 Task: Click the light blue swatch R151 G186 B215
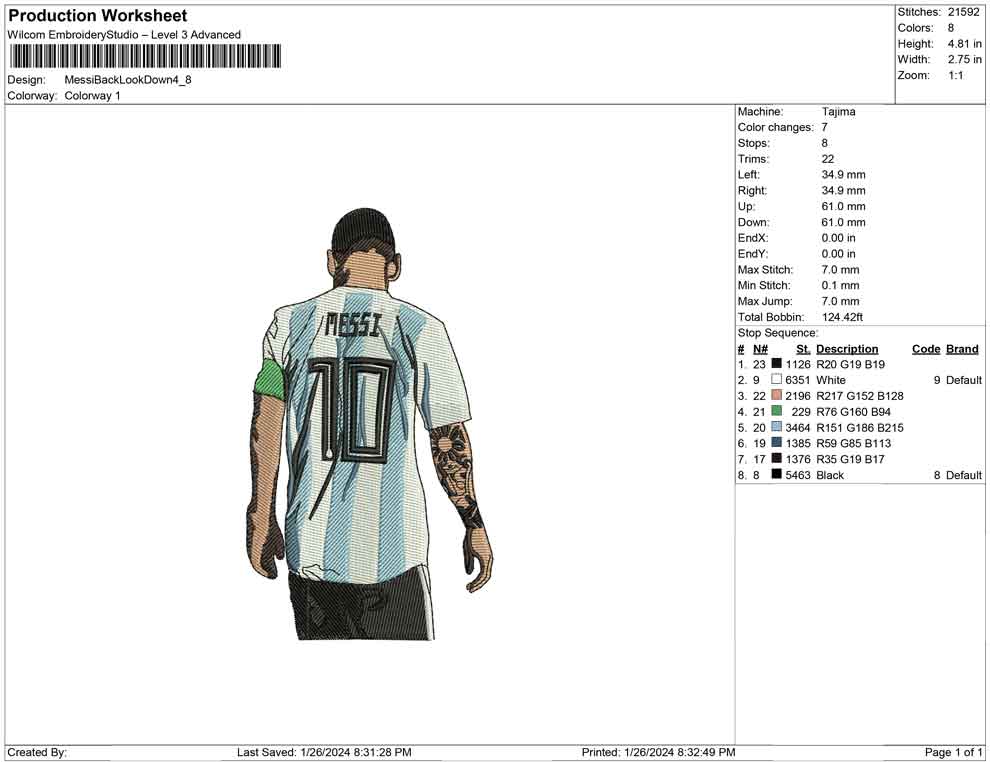[x=777, y=426]
